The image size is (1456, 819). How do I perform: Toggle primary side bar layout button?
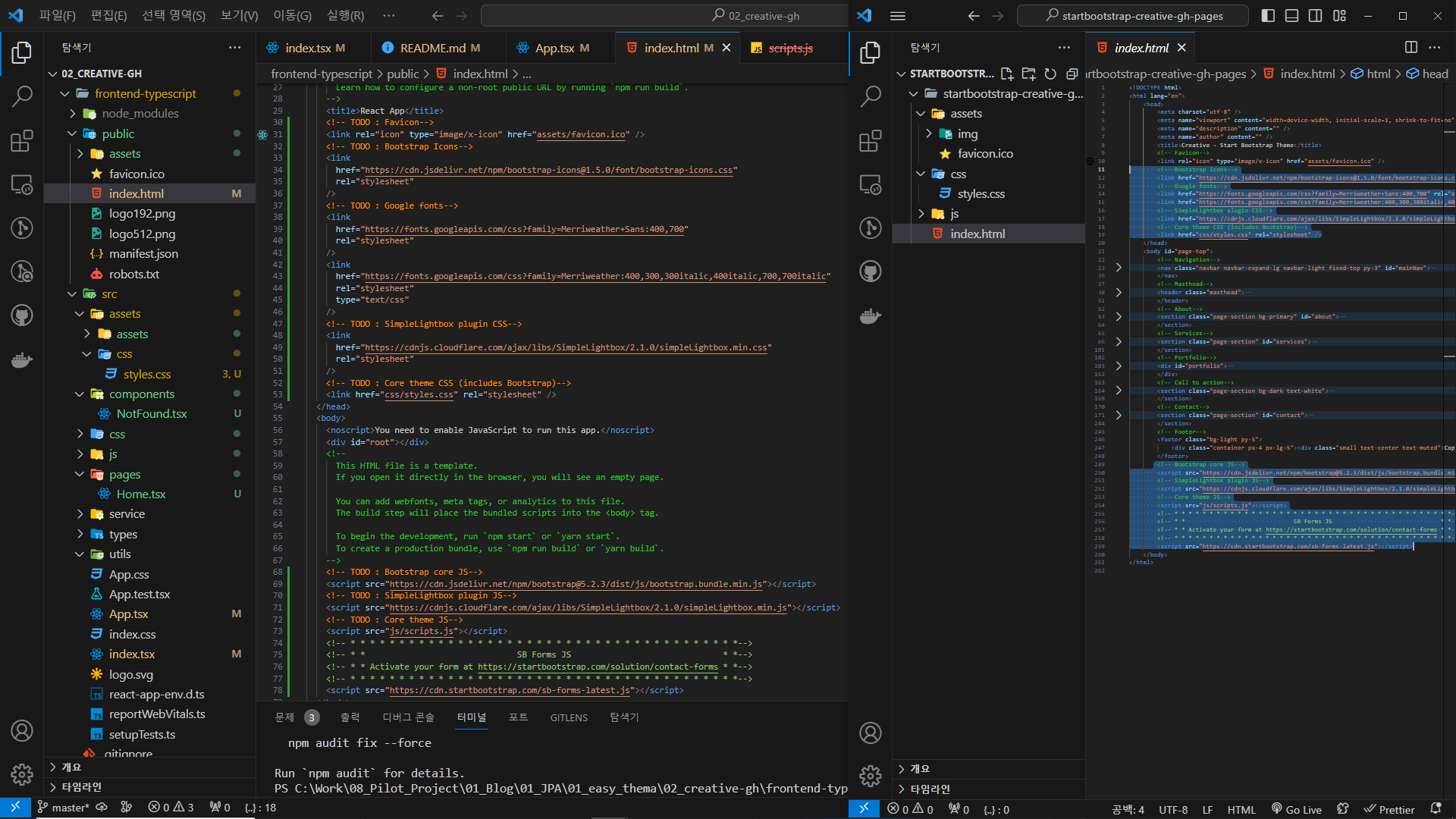1268,15
